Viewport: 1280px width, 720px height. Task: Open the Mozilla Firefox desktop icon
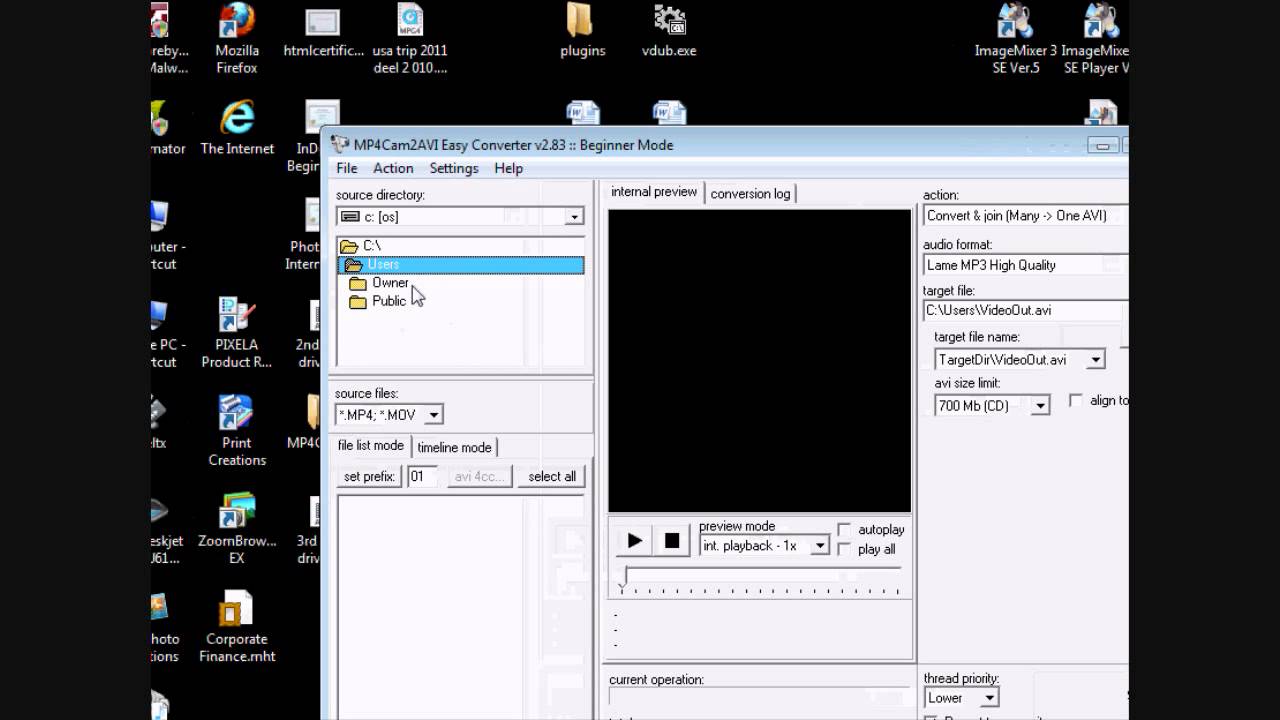236,40
